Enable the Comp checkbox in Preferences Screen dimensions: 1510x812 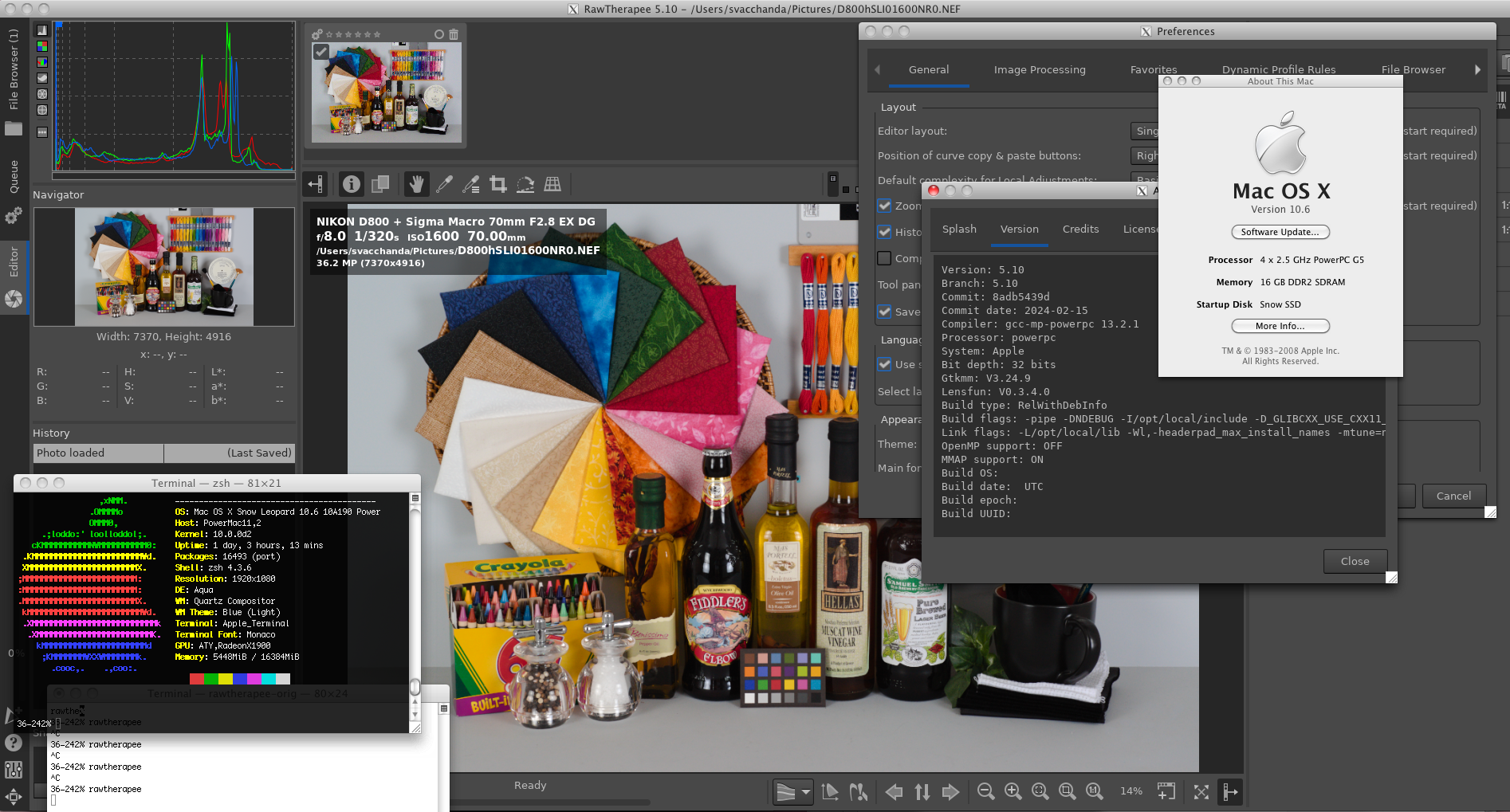click(884, 258)
